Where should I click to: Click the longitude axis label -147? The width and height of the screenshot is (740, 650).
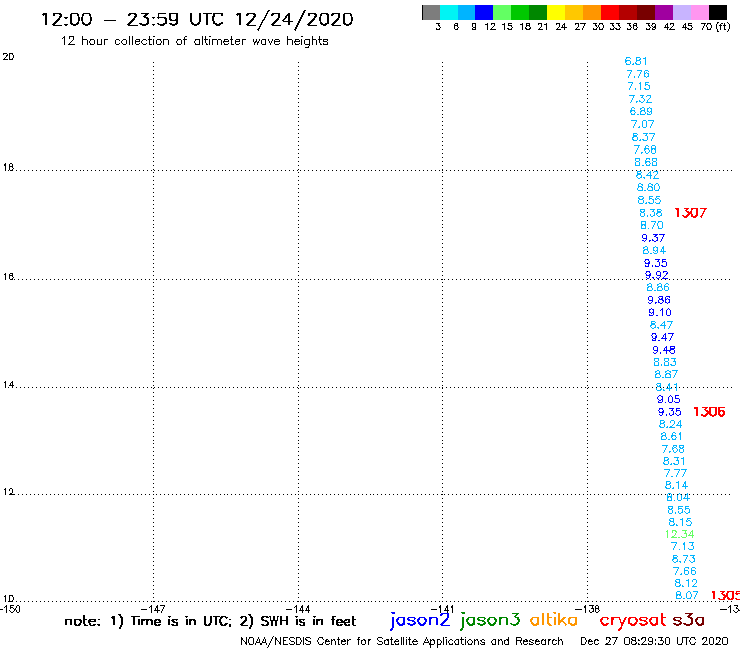tap(153, 609)
